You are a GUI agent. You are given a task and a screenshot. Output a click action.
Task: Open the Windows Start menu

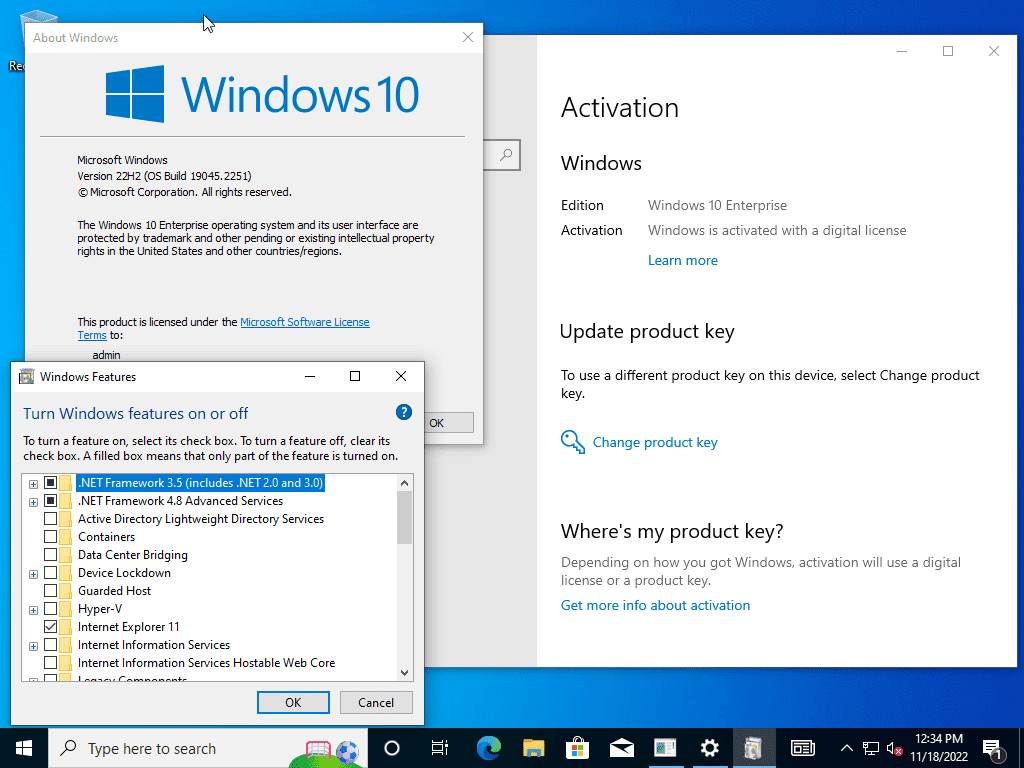point(24,748)
